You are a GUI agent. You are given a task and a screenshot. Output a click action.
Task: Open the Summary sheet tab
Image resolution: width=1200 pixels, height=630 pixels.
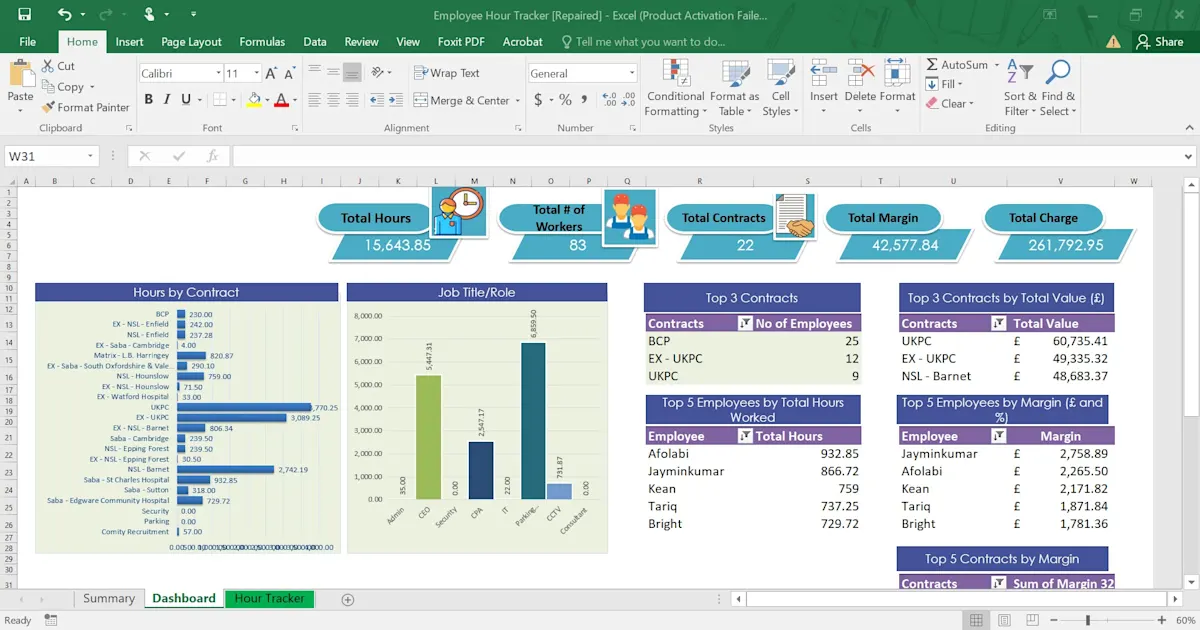(108, 598)
